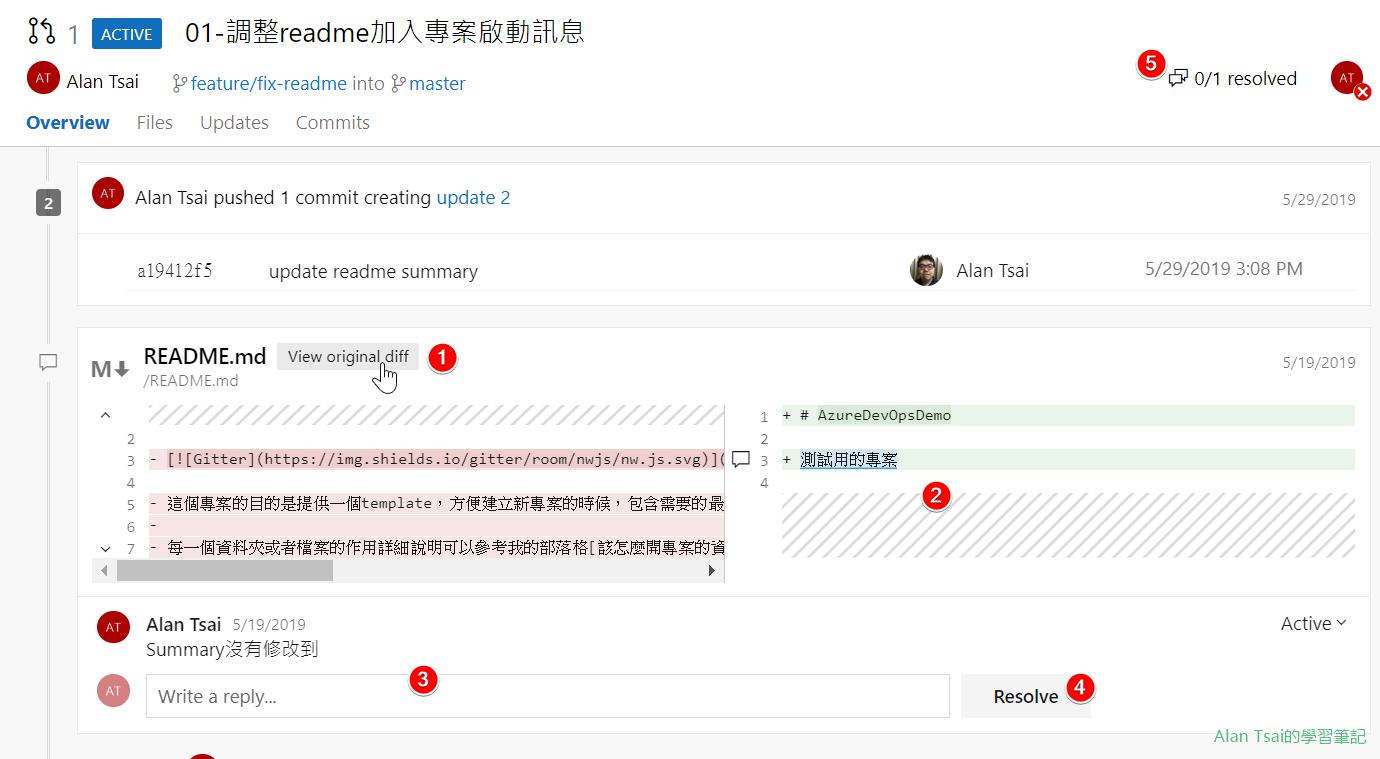The image size is (1380, 759).
Task: Open the update 2 link
Action: pos(473,198)
